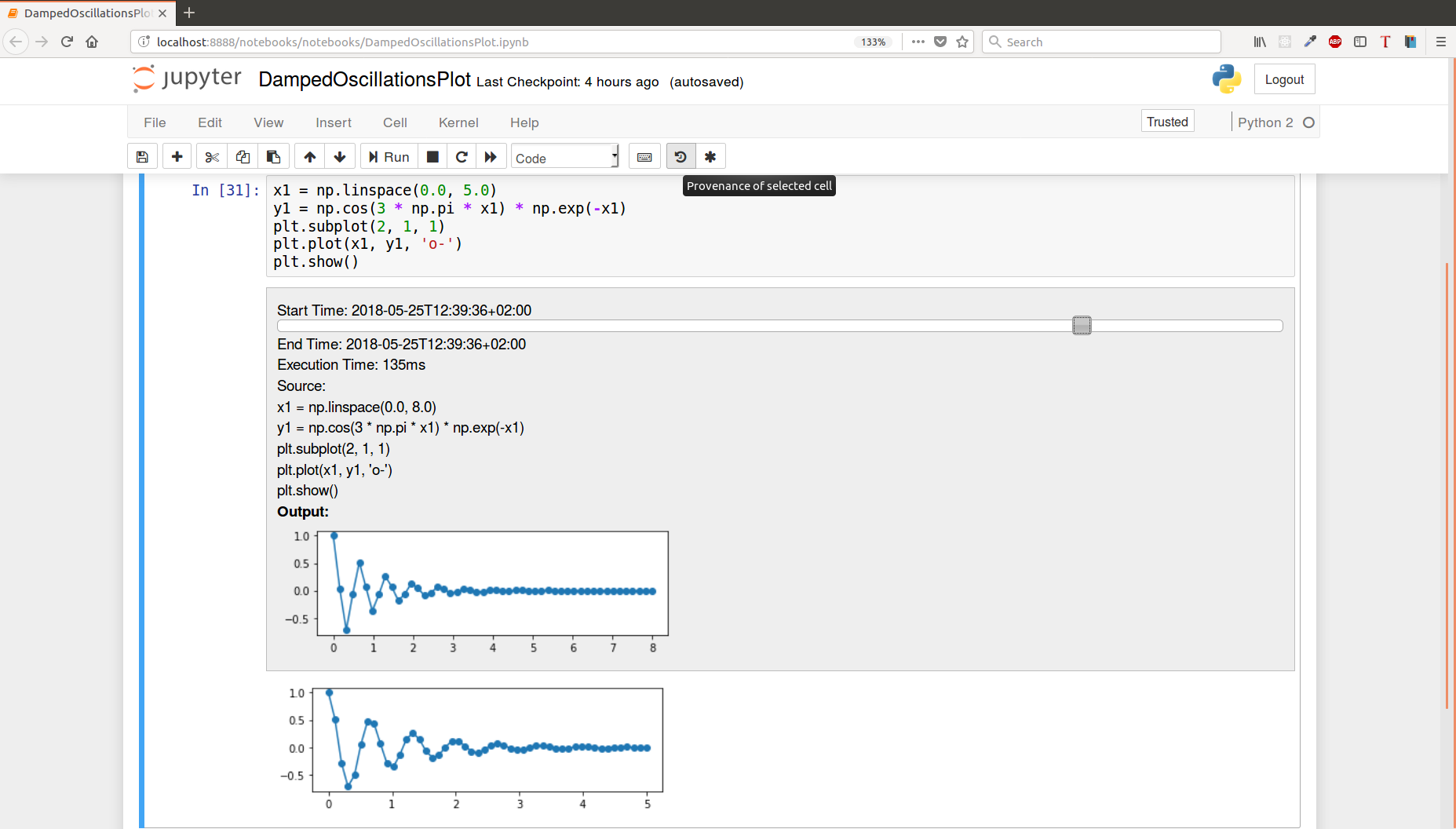Restart the kernel icon
Screen dimensions: 1456x829
[x=462, y=157]
